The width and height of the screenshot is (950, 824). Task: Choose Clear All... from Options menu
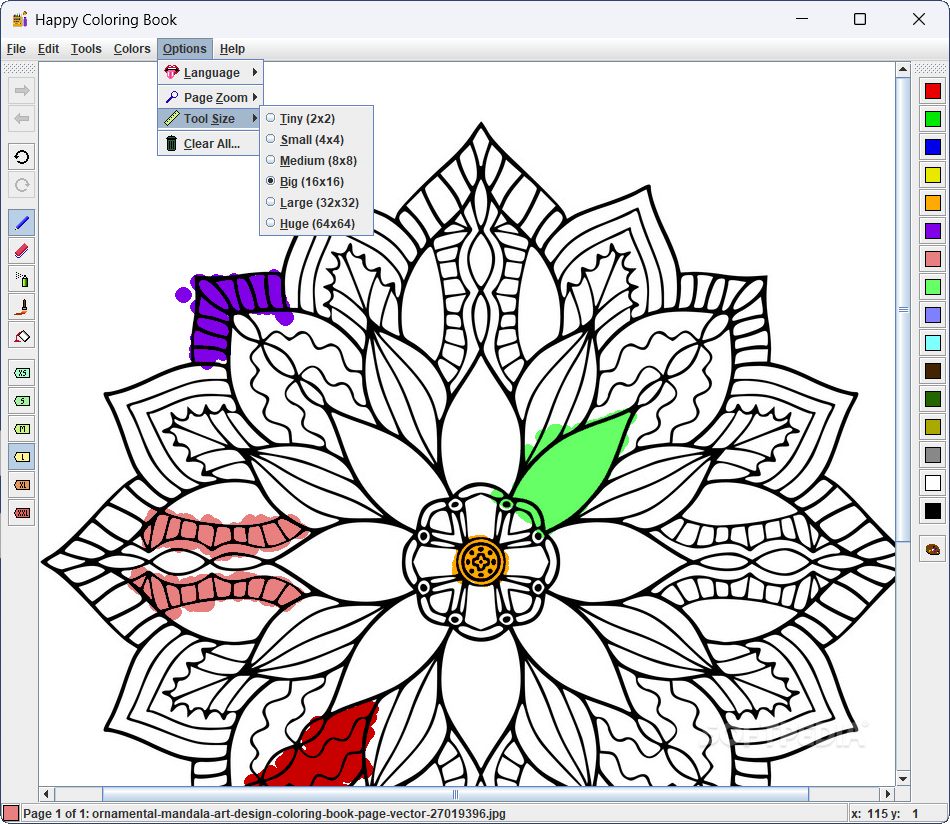coord(210,144)
